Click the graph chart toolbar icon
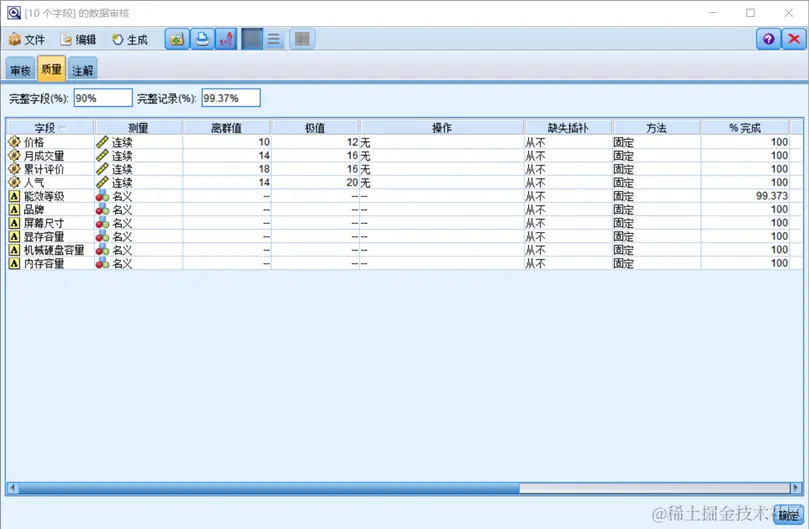Image resolution: width=809 pixels, height=529 pixels. (x=226, y=39)
